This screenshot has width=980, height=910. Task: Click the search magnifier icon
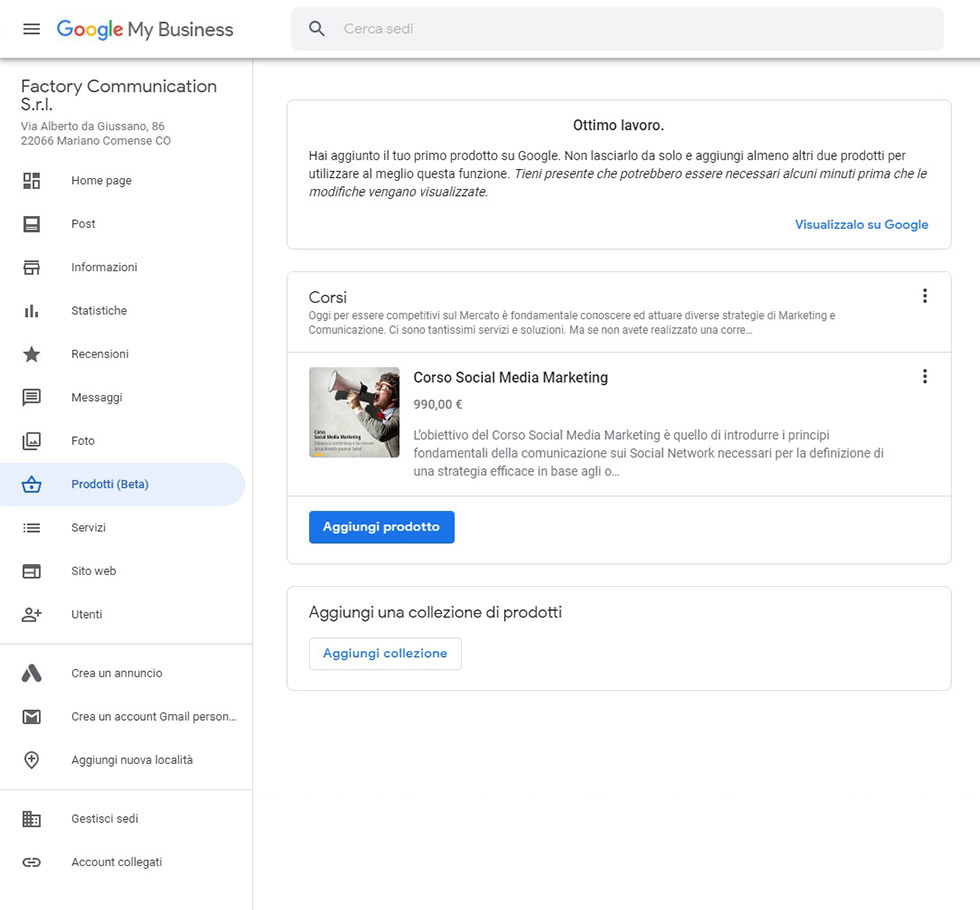click(317, 29)
